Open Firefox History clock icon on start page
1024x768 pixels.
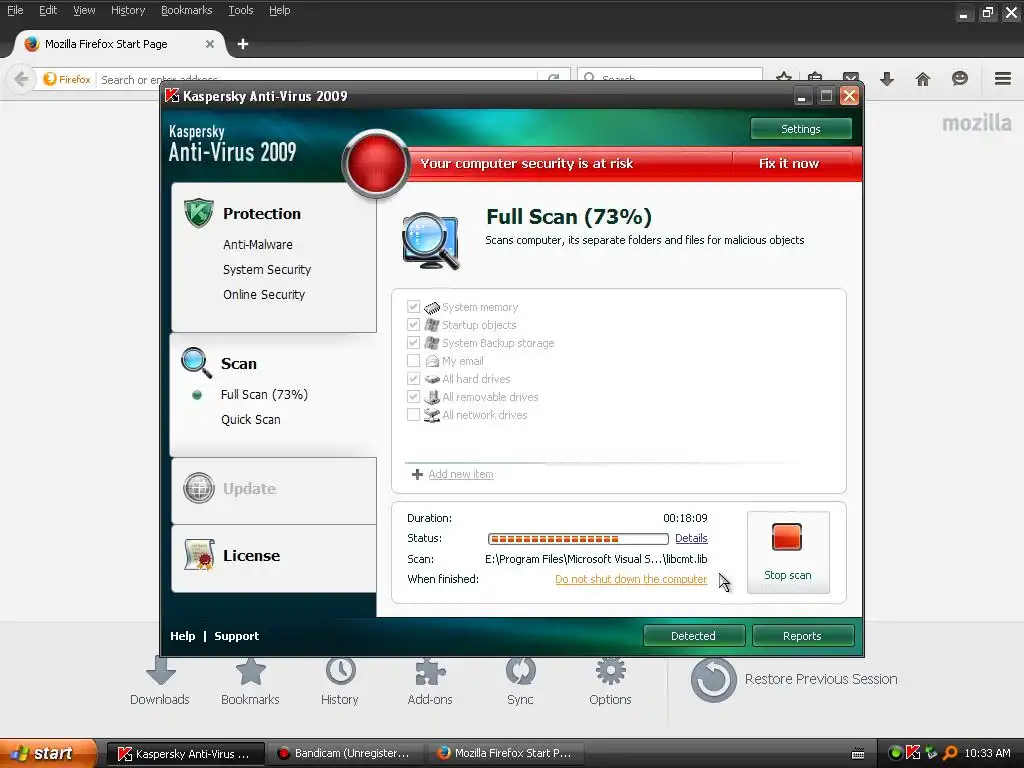pos(340,671)
